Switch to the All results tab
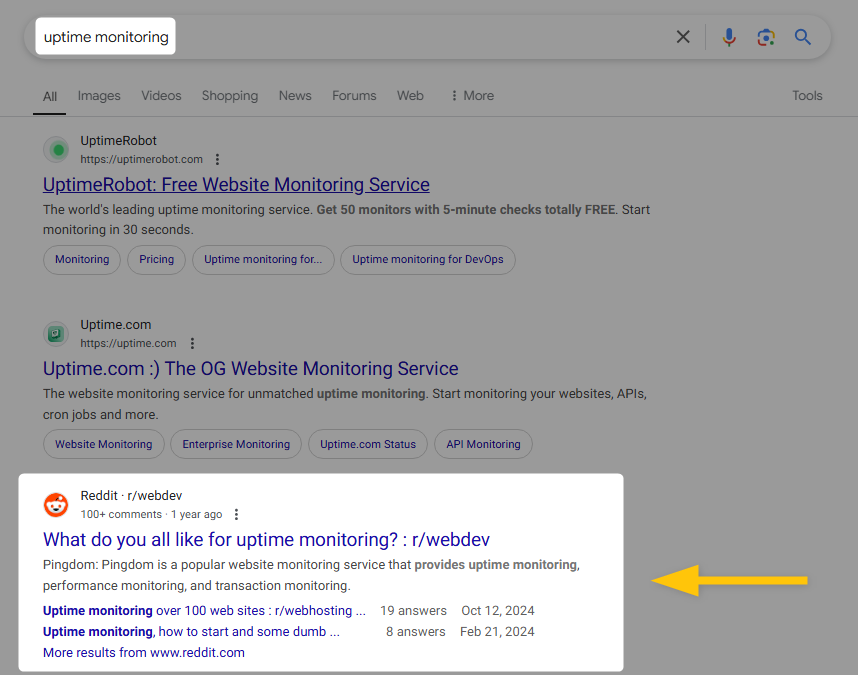Viewport: 858px width, 675px height. click(50, 96)
